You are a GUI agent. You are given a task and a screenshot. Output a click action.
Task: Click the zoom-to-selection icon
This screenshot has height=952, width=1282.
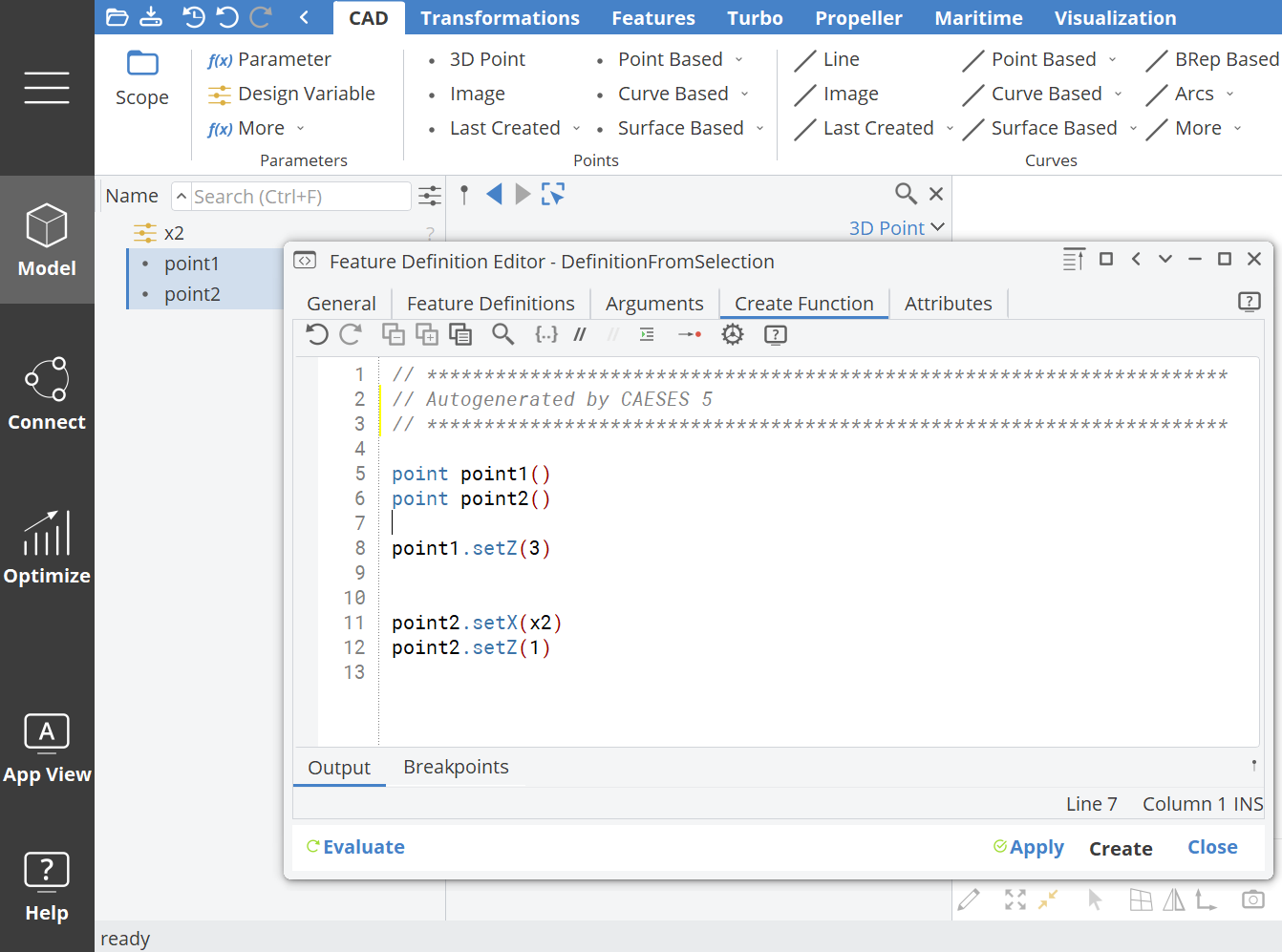(x=553, y=195)
